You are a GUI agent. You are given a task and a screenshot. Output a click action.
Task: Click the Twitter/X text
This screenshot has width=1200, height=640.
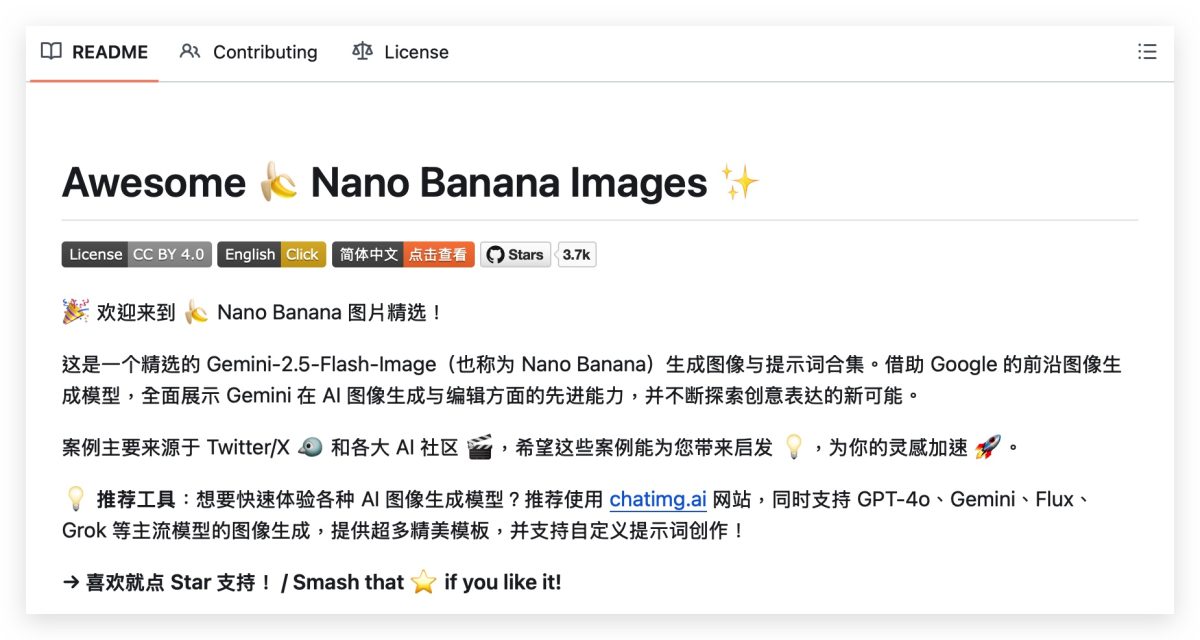pyautogui.click(x=248, y=448)
